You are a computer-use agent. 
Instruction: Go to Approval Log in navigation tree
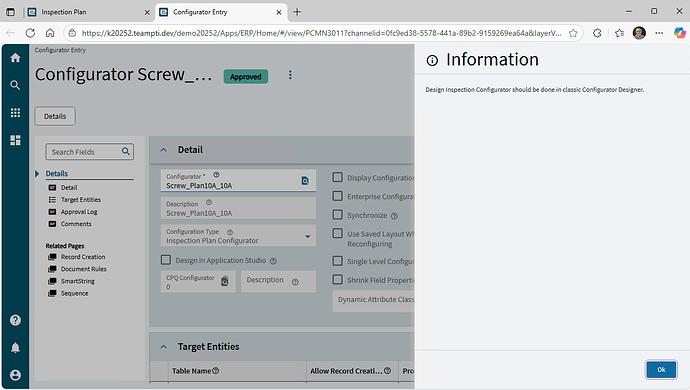click(x=79, y=212)
